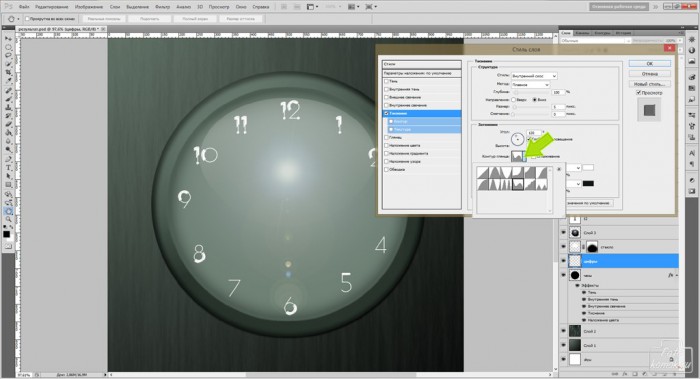Screen dimensions: 700x379
Task: Click the black shadow color swatch
Action: coord(588,184)
